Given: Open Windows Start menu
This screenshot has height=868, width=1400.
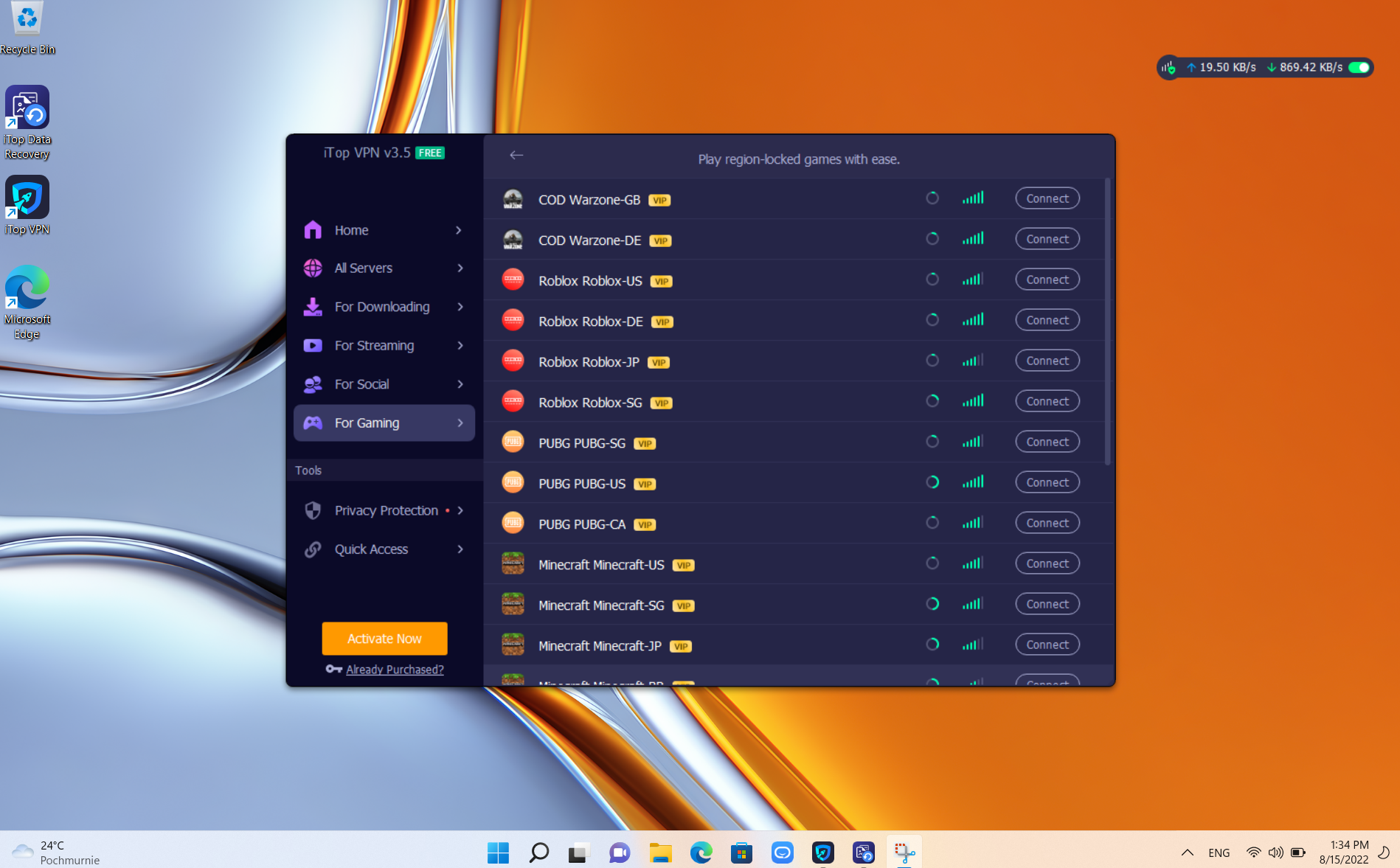Looking at the screenshot, I should 498,853.
